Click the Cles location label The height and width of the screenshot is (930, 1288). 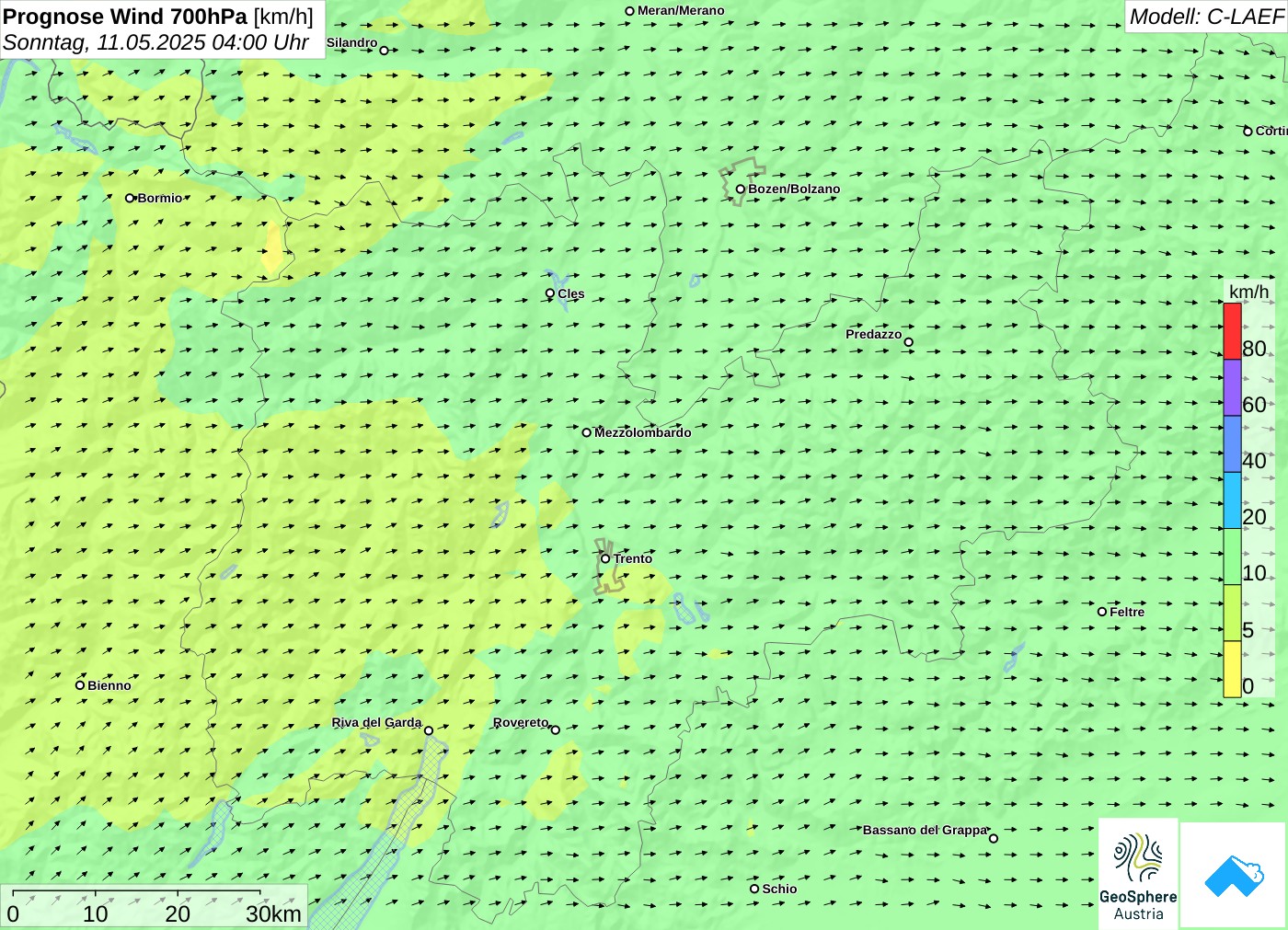pyautogui.click(x=571, y=294)
